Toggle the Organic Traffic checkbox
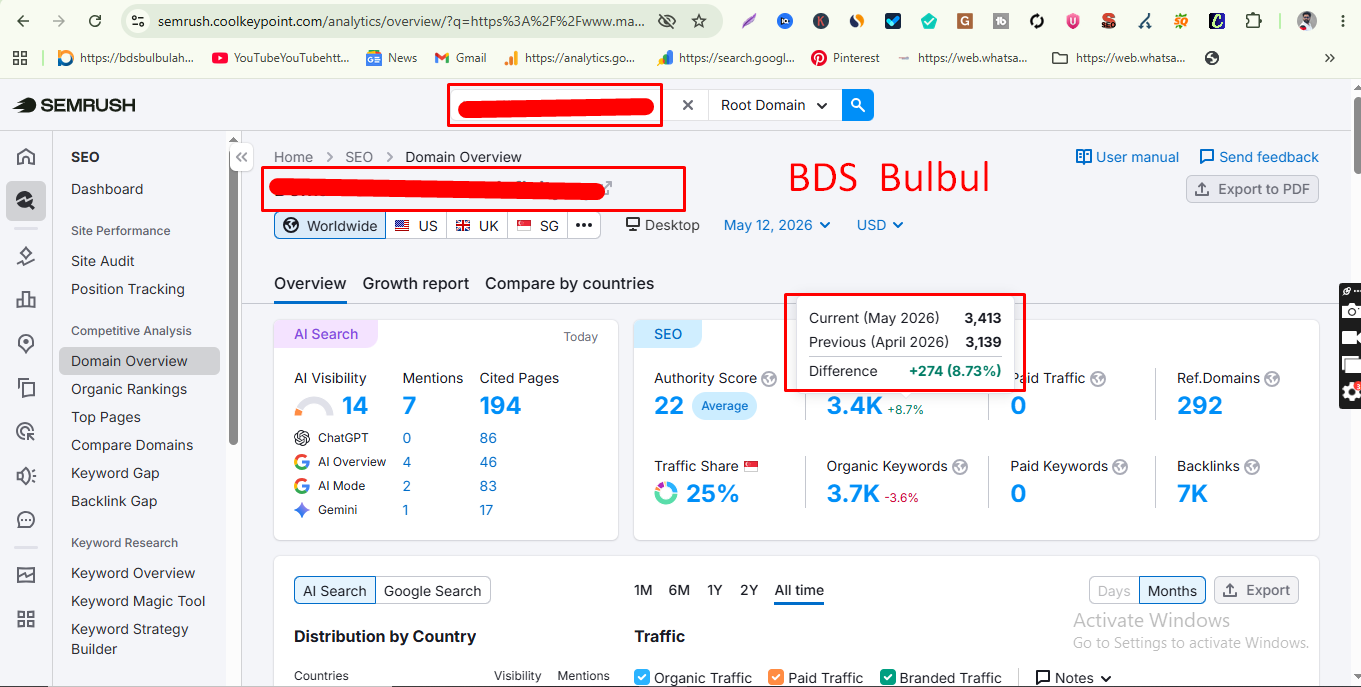The height and width of the screenshot is (687, 1361). pyautogui.click(x=642, y=677)
